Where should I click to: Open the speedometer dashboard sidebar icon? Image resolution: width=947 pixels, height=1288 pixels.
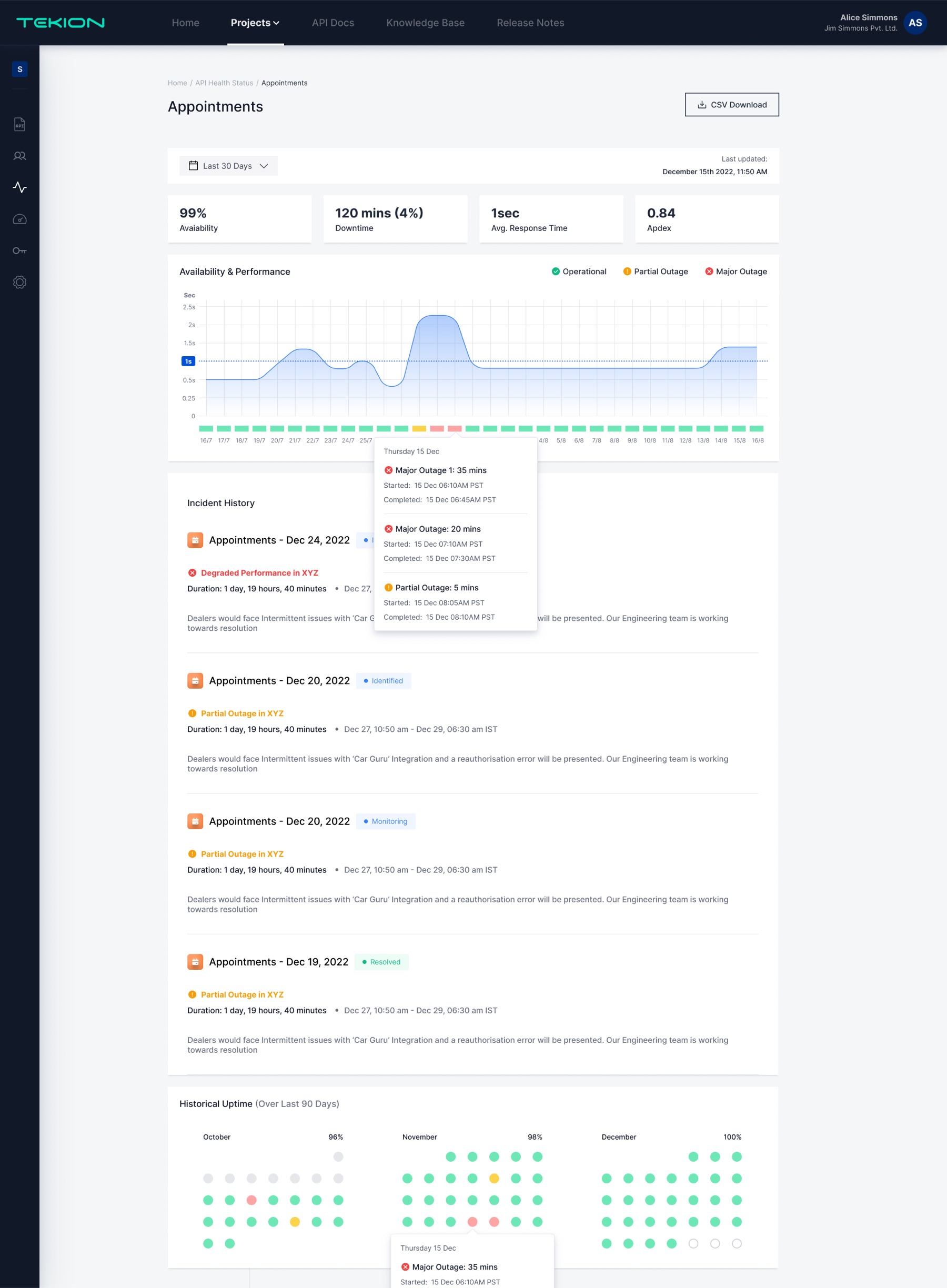19,219
